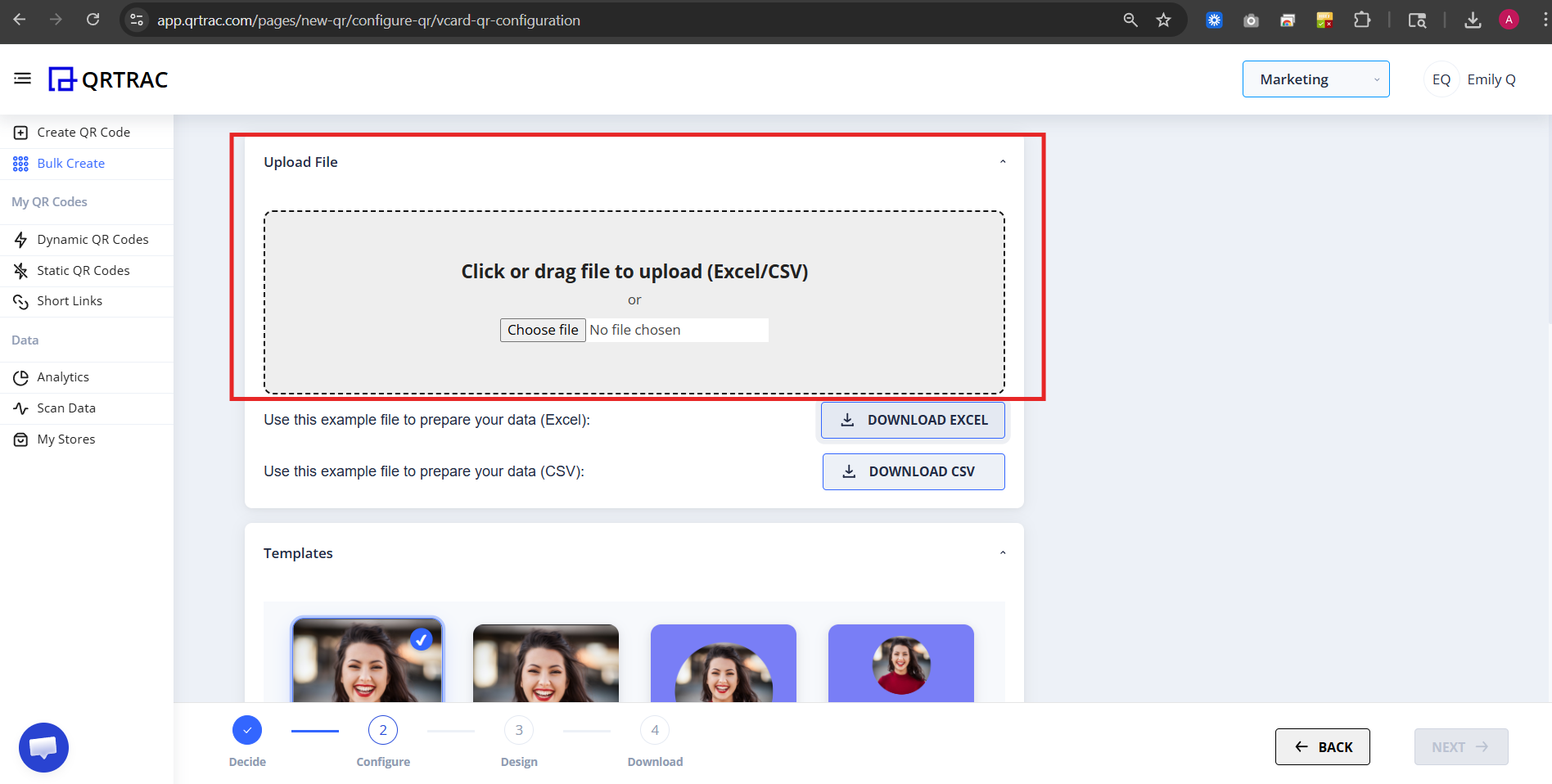Jump to the Design step
Viewport: 1552px width, 784px height.
(518, 729)
